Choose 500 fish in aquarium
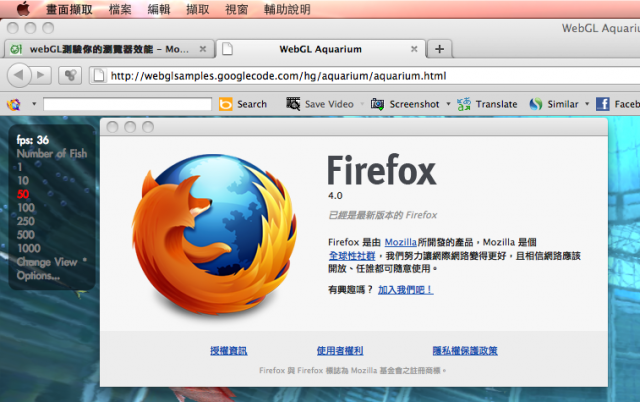This screenshot has width=640, height=402. pyautogui.click(x=26, y=234)
